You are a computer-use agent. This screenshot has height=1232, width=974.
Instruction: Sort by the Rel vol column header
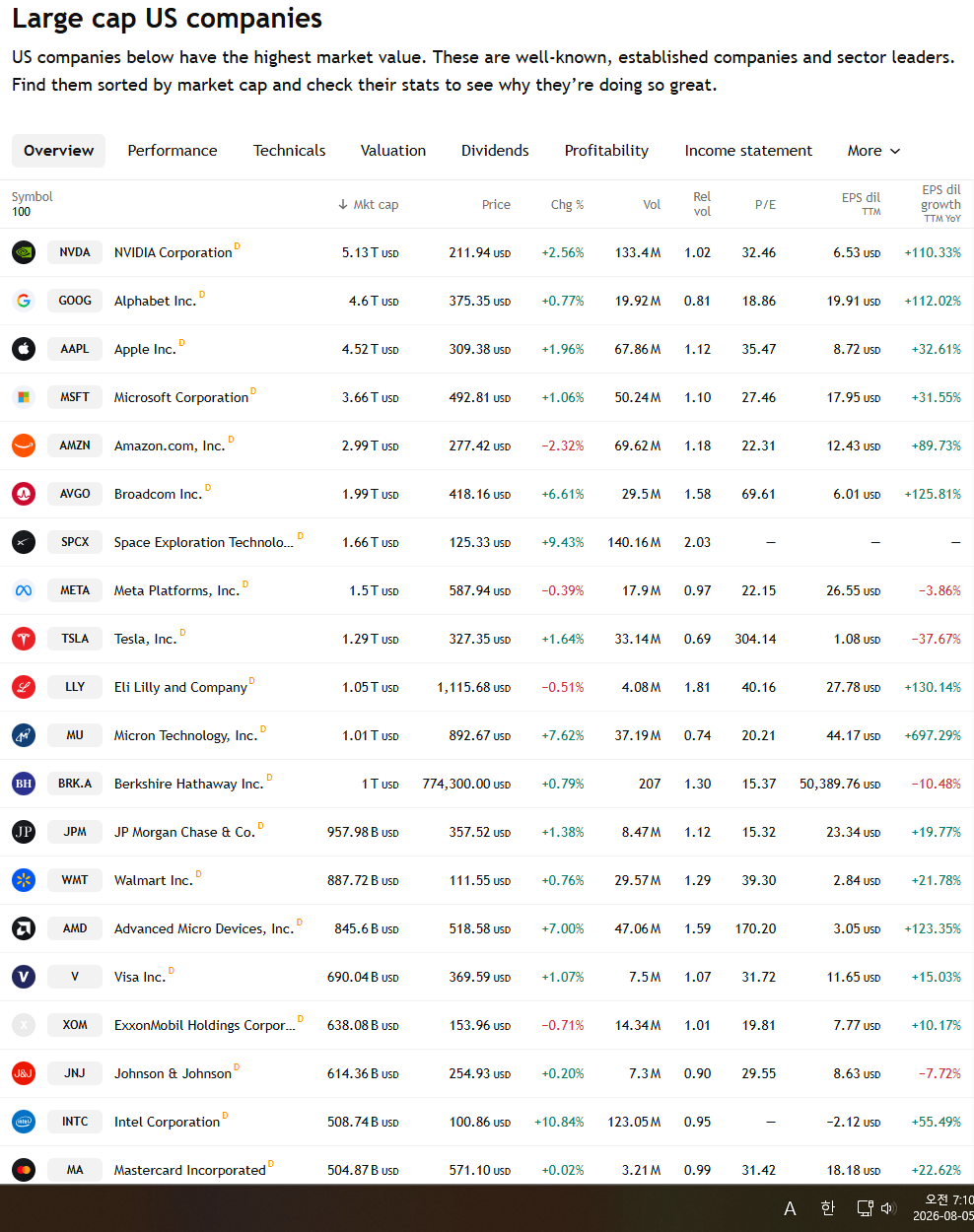pyautogui.click(x=702, y=204)
